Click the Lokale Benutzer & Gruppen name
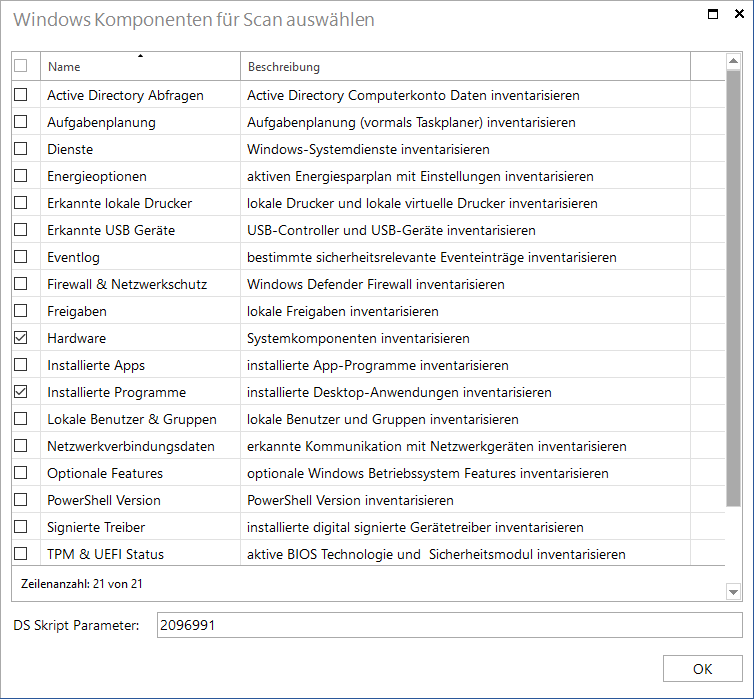Viewport: 754px width, 699px height. click(132, 419)
